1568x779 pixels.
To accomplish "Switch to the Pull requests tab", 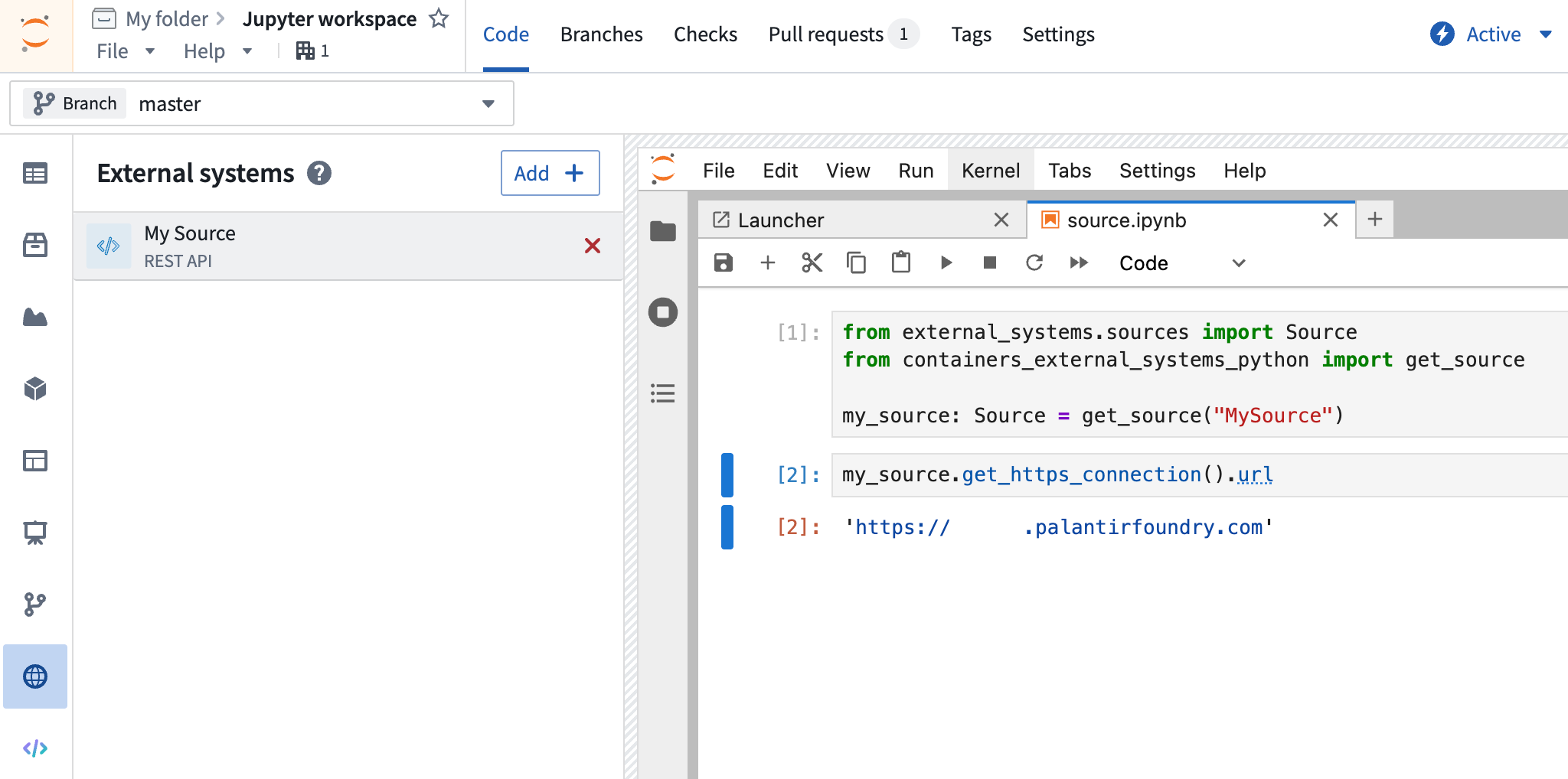I will (825, 34).
